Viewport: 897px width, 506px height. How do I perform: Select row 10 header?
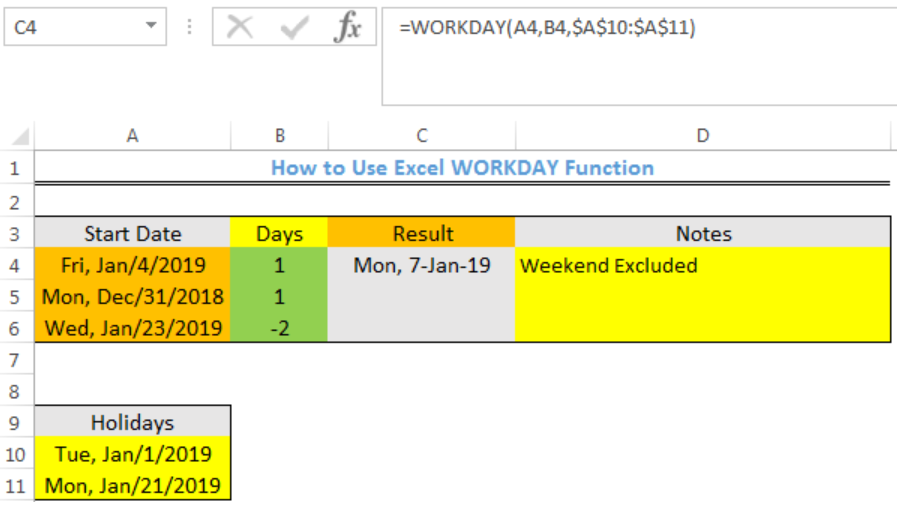point(15,455)
